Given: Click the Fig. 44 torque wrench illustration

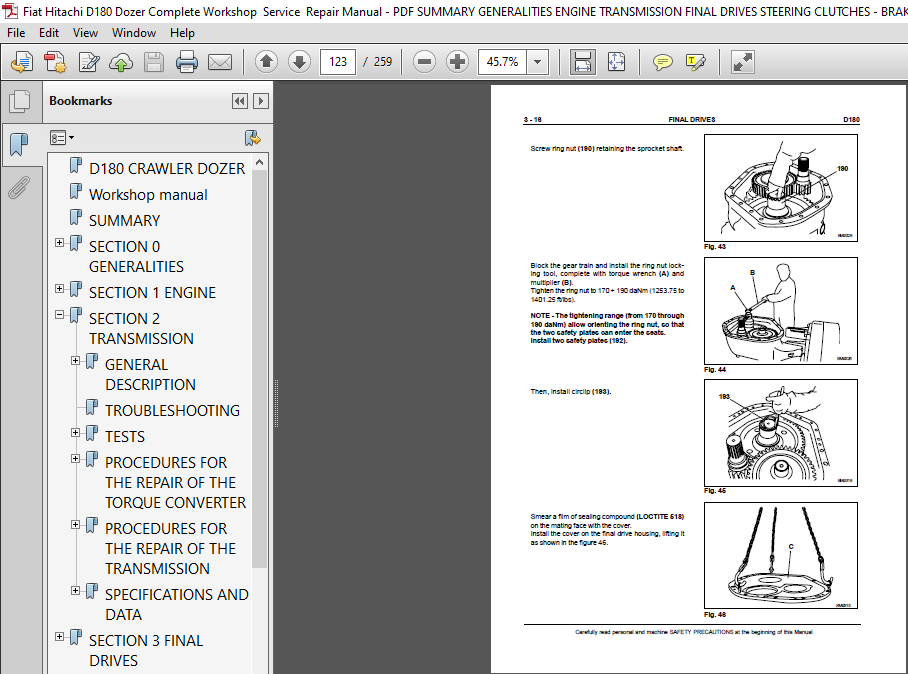Looking at the screenshot, I should [781, 311].
